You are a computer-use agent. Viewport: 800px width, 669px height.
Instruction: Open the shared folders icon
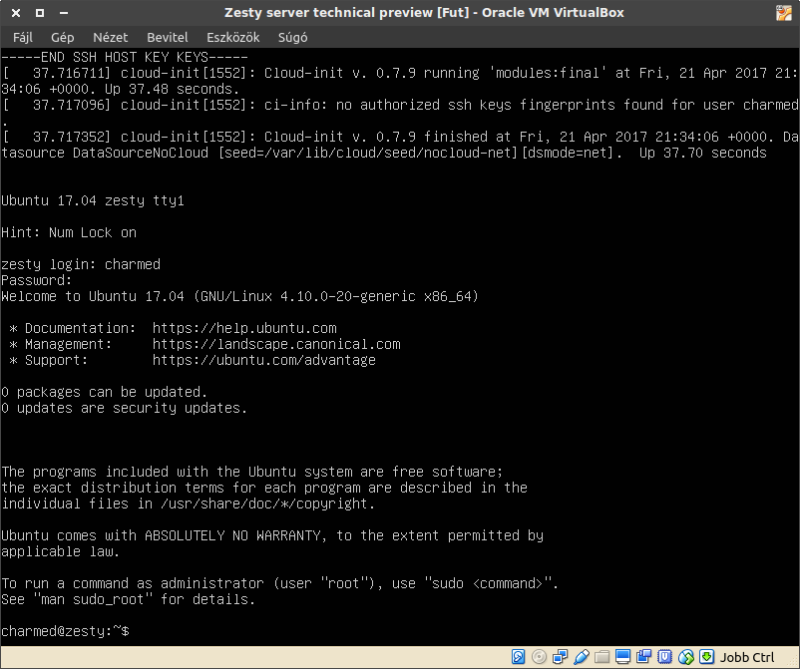coord(602,657)
